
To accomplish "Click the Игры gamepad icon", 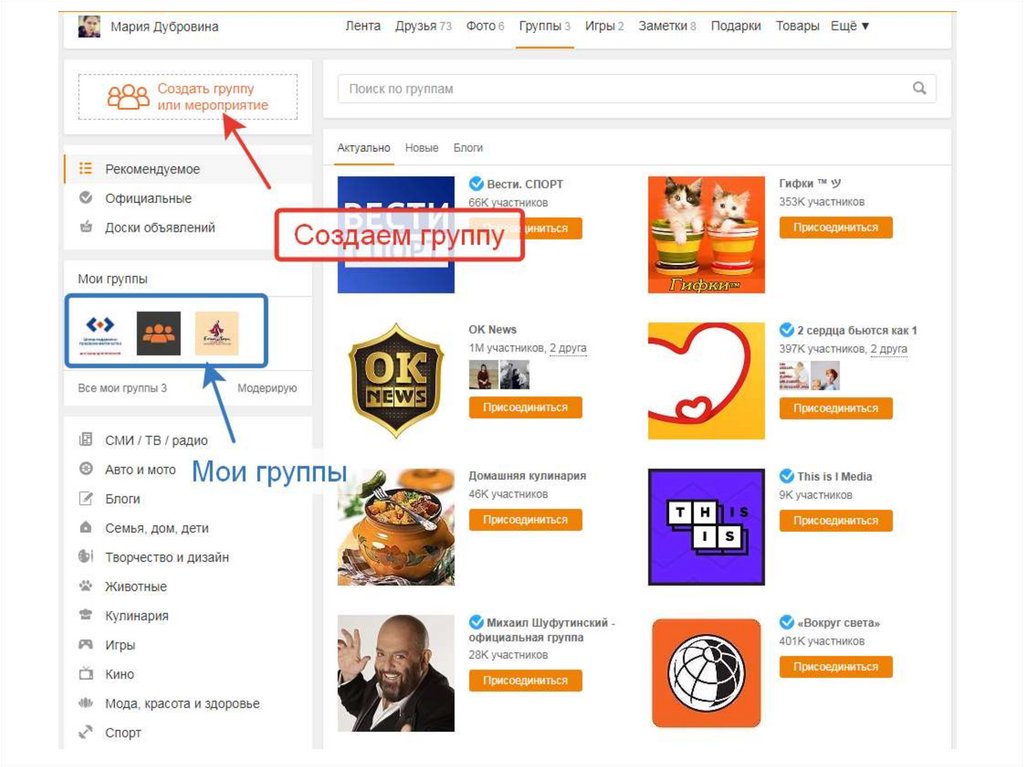I will point(86,645).
